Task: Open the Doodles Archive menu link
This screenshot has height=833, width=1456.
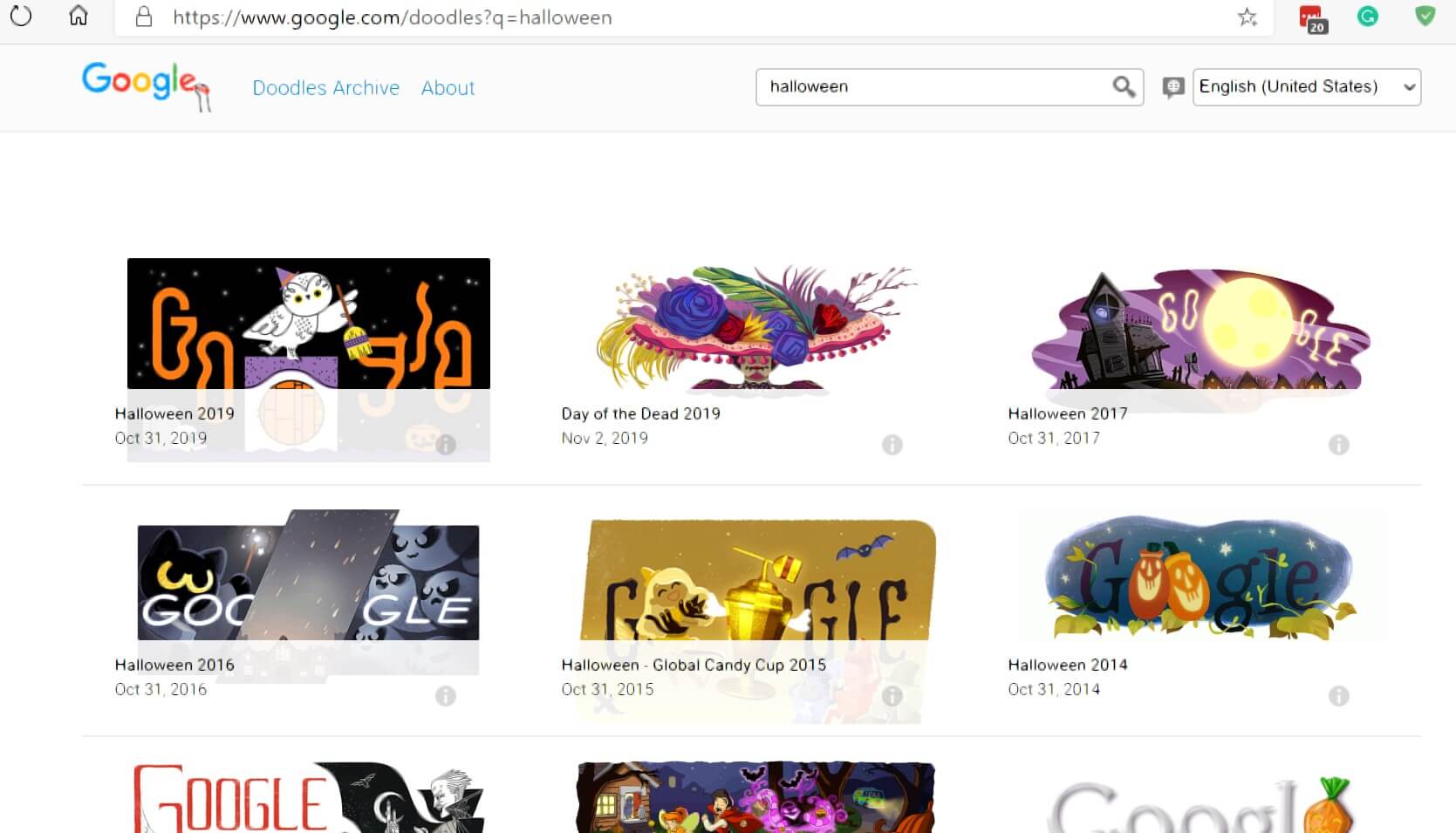Action: click(325, 88)
